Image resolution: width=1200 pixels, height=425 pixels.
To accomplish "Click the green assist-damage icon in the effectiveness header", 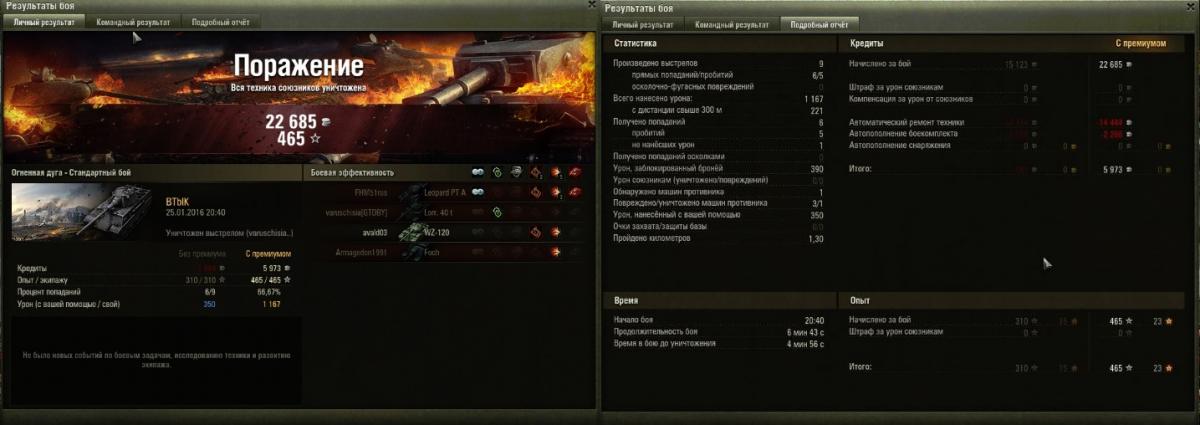I will click(496, 172).
